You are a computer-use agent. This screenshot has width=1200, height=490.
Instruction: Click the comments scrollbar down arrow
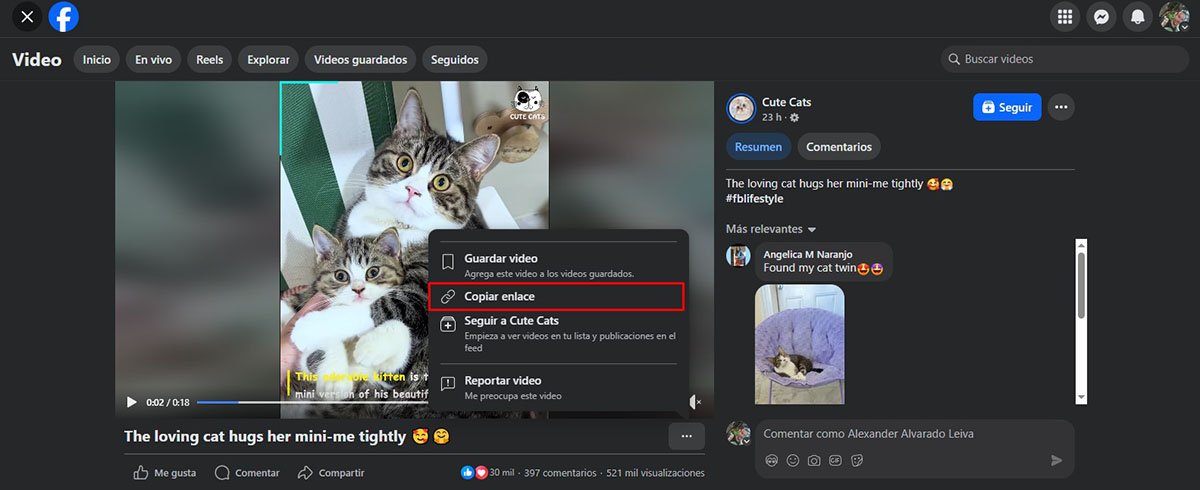click(1081, 398)
